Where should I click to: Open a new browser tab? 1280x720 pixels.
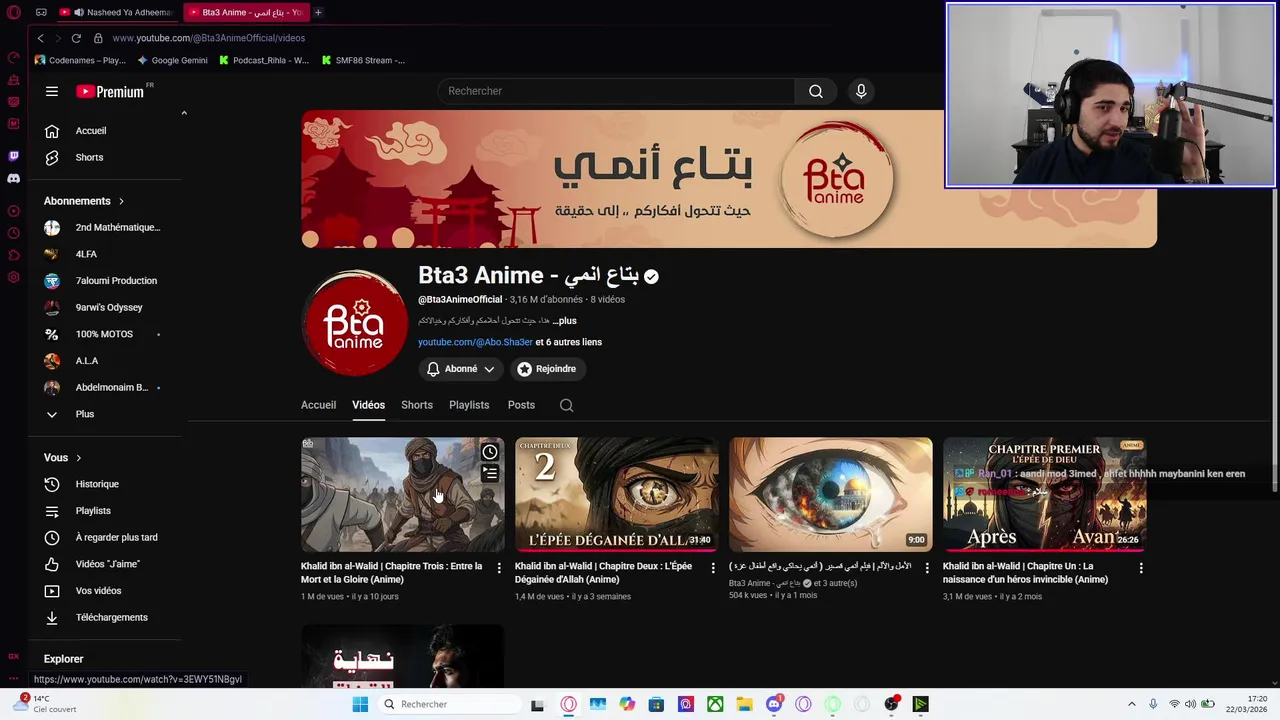tap(318, 12)
